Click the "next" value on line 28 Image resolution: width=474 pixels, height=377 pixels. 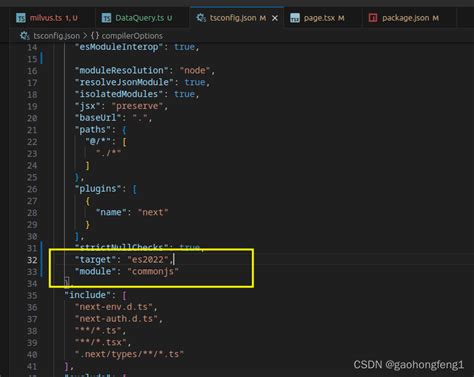(153, 212)
